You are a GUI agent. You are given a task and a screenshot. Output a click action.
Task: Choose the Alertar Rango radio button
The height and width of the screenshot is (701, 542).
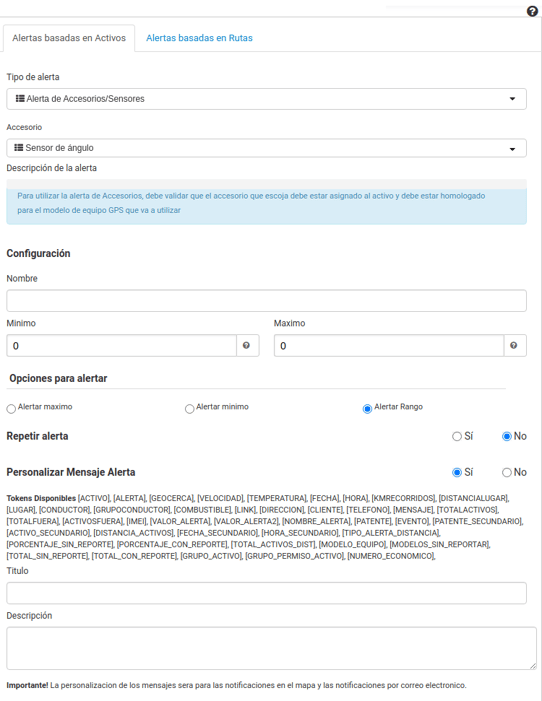coord(367,409)
